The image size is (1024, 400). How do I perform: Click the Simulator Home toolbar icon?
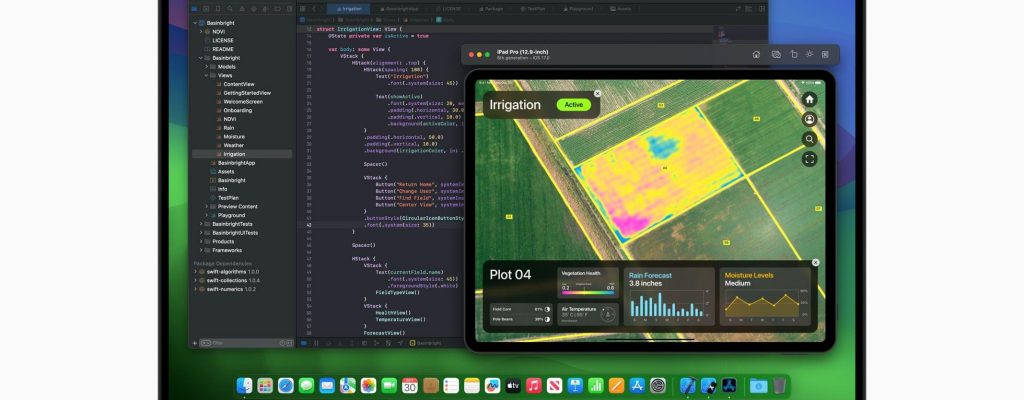click(x=756, y=55)
